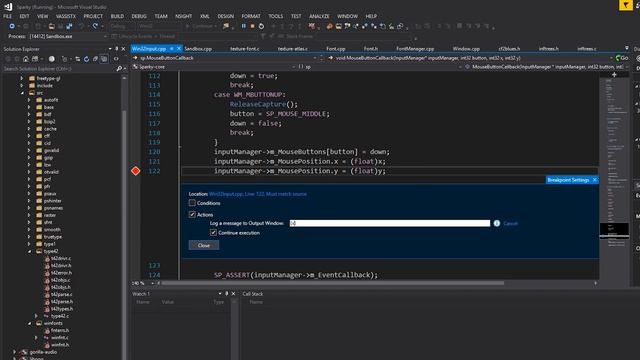This screenshot has height=360, width=640.
Task: Click the Log a message input field
Action: 390,223
